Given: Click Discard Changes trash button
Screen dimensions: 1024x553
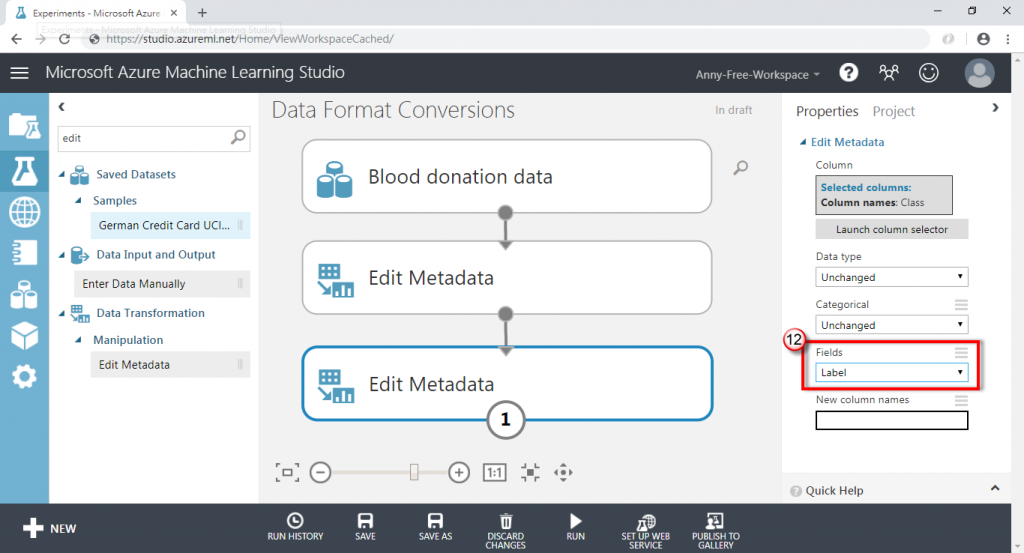Looking at the screenshot, I should point(505,531).
